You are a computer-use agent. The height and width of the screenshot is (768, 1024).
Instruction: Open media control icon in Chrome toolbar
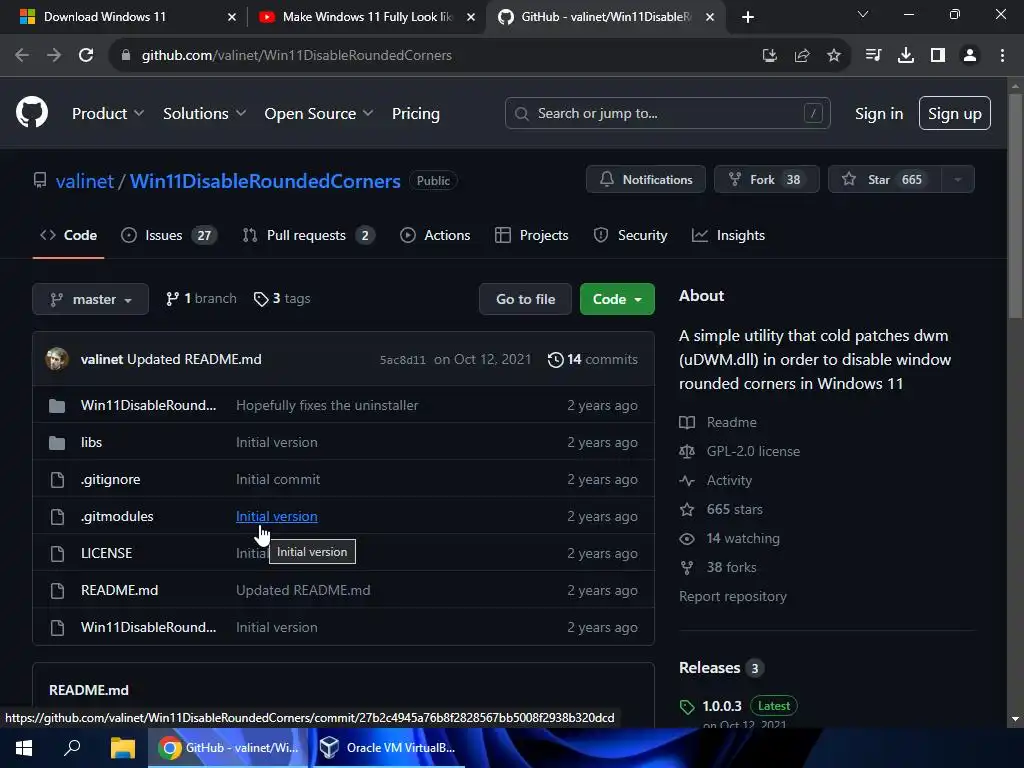pyautogui.click(x=873, y=56)
